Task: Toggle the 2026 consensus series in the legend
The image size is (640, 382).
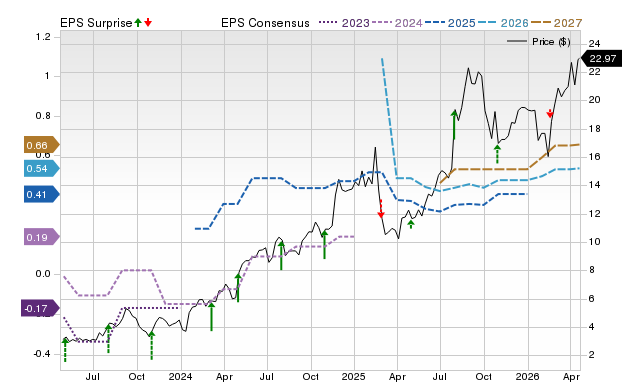Action: coord(503,23)
